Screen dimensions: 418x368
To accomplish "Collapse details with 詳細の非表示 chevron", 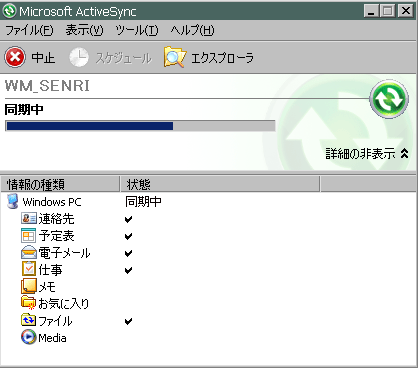I will click(x=404, y=153).
